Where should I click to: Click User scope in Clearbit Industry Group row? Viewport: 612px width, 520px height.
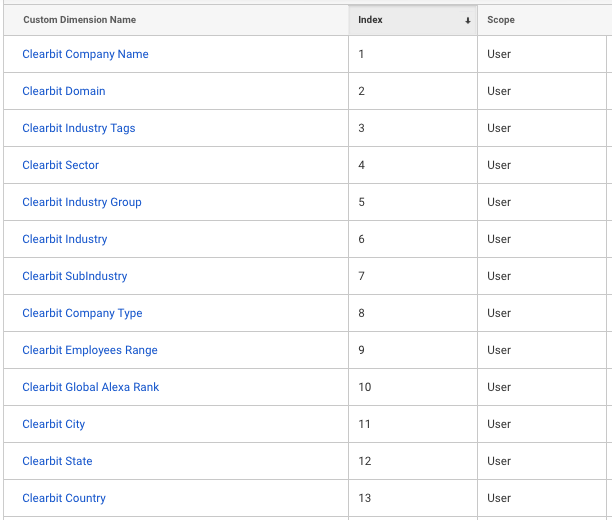(499, 202)
